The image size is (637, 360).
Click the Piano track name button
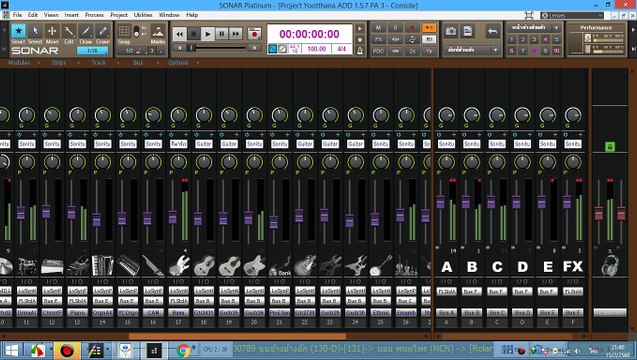pyautogui.click(x=77, y=312)
